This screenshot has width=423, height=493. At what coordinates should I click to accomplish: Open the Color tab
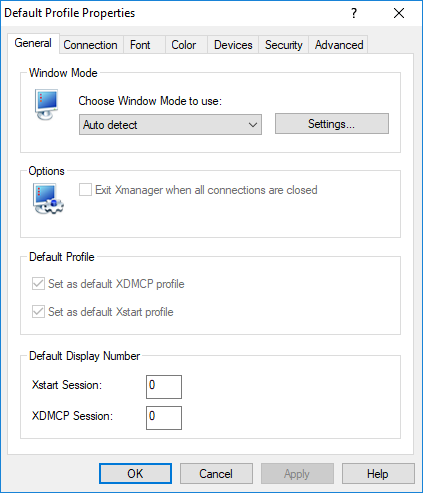click(x=184, y=45)
